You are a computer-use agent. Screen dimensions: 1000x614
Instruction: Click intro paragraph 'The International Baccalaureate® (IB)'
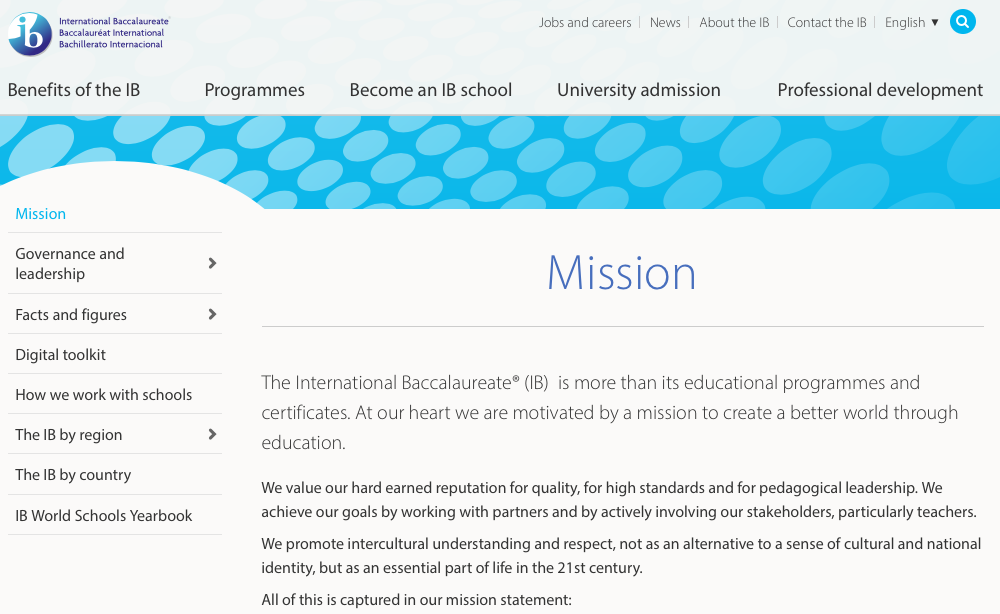pos(610,413)
